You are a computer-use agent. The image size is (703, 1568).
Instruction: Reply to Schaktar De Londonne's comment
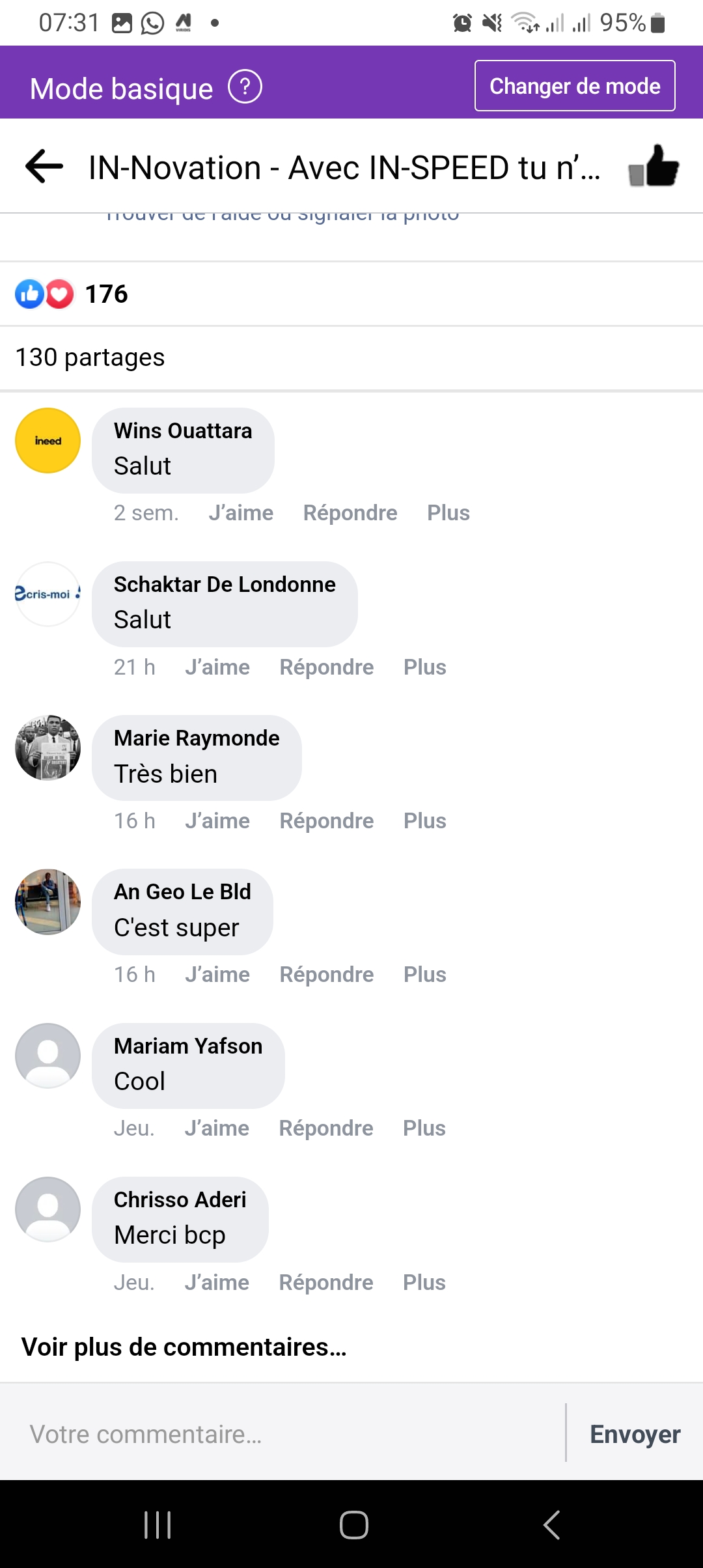[327, 667]
